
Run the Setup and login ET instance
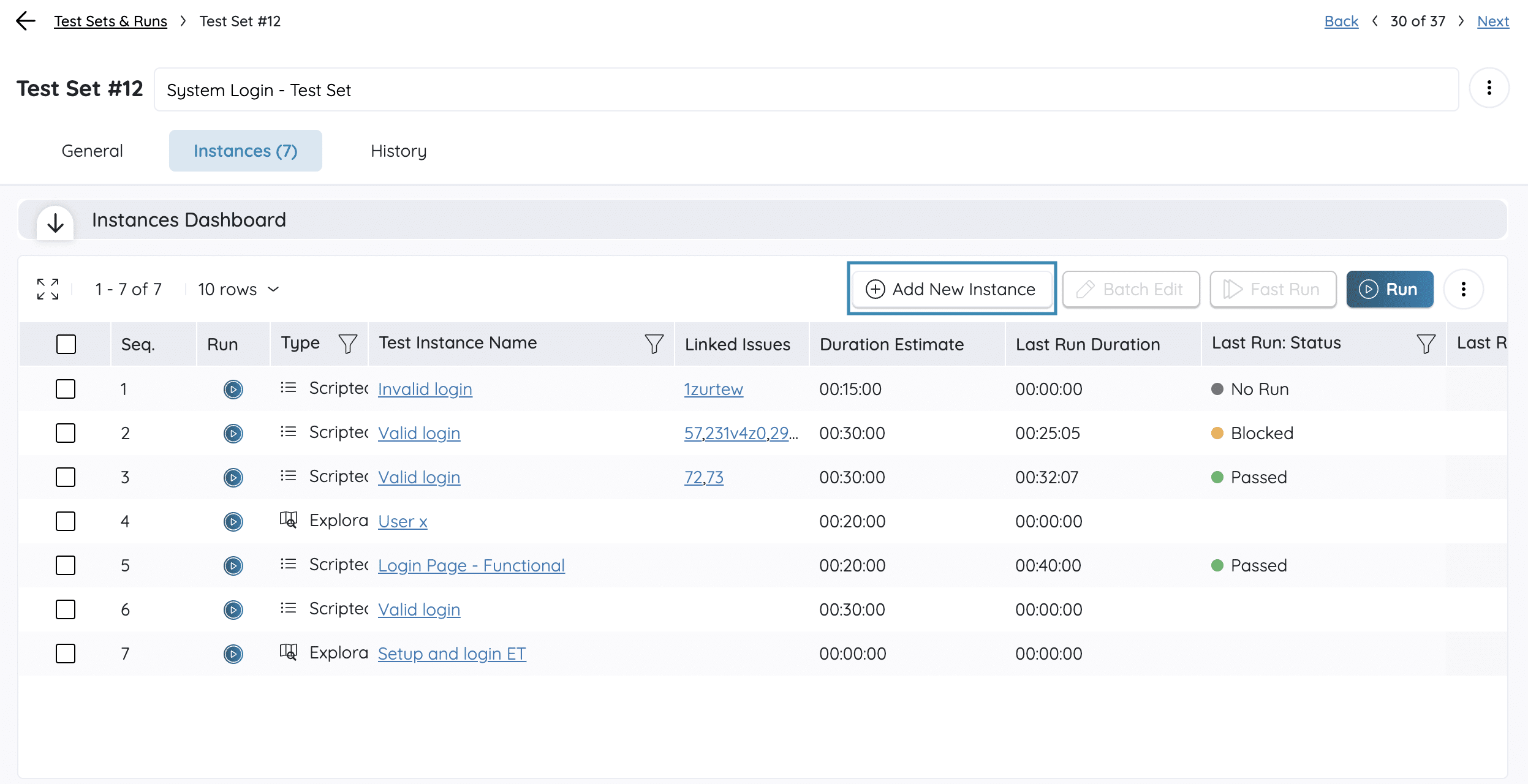click(233, 654)
